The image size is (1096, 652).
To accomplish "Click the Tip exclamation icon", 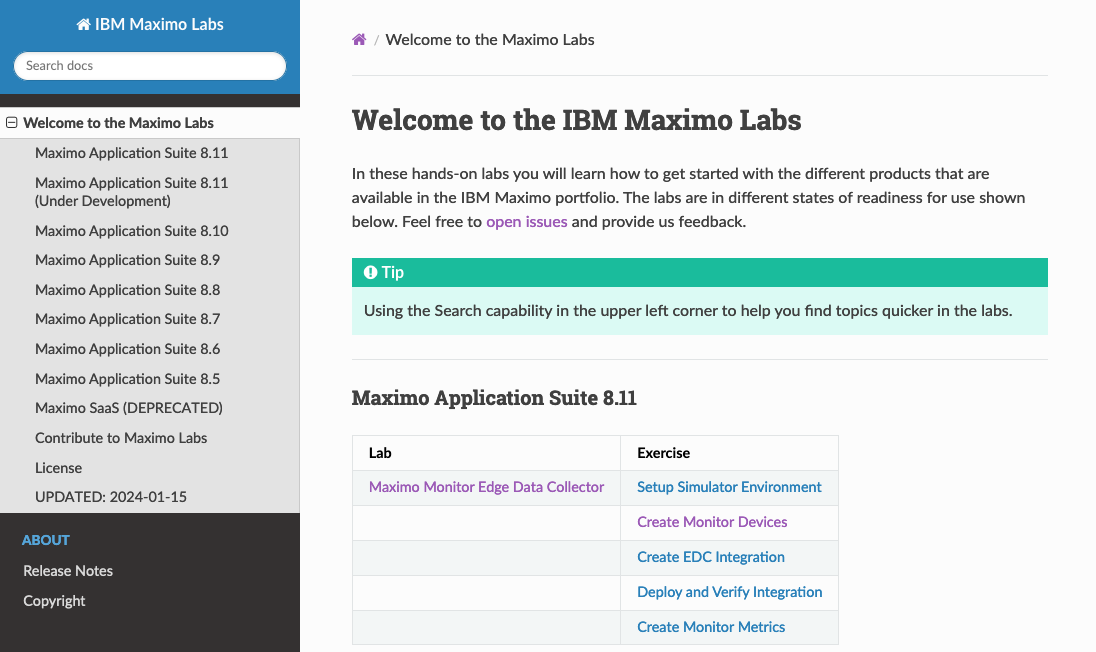I will pyautogui.click(x=370, y=273).
